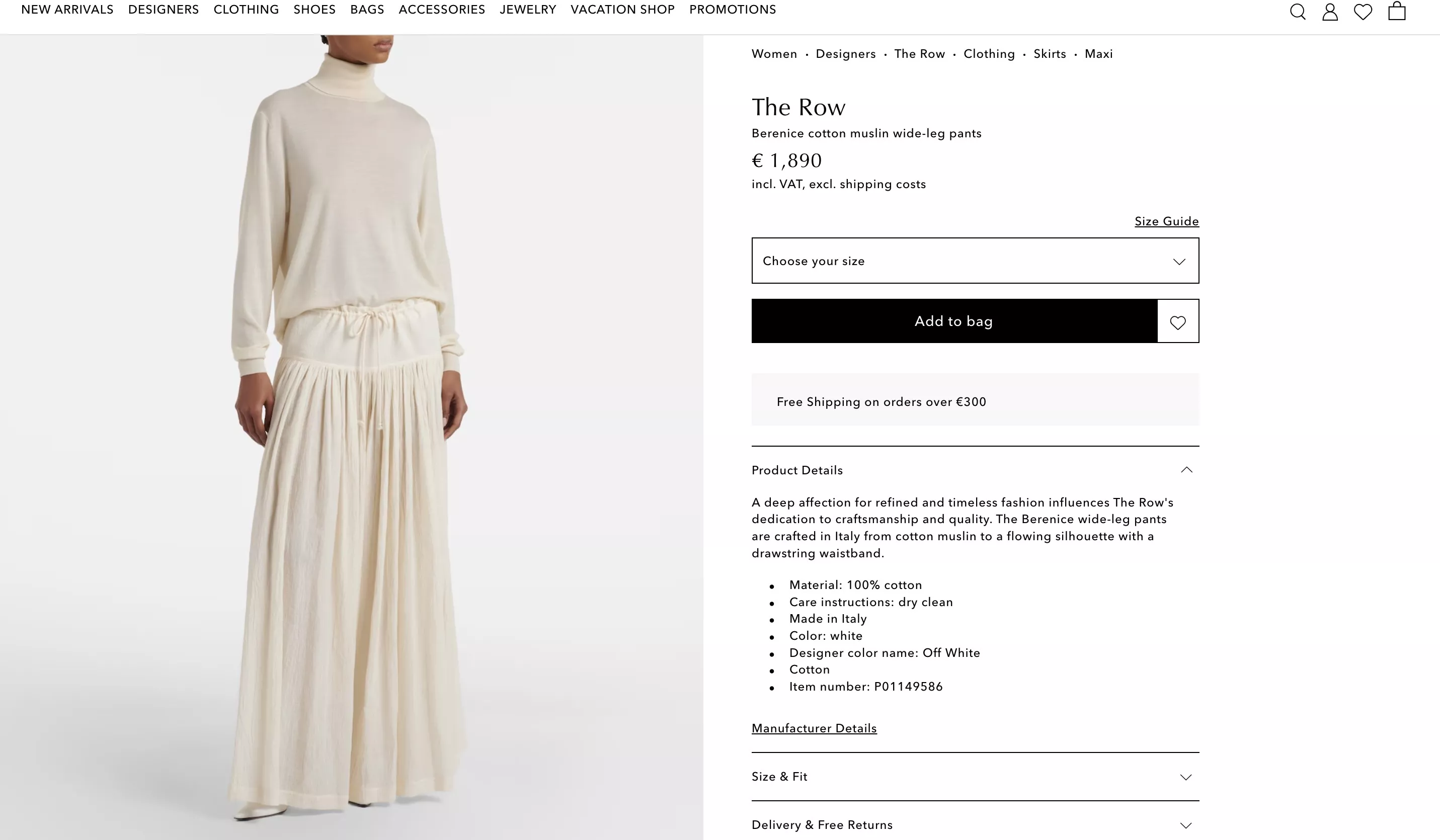Screen dimensions: 1440x840
Task: Open the PROMOTIONS menu item
Action: pyautogui.click(x=733, y=10)
